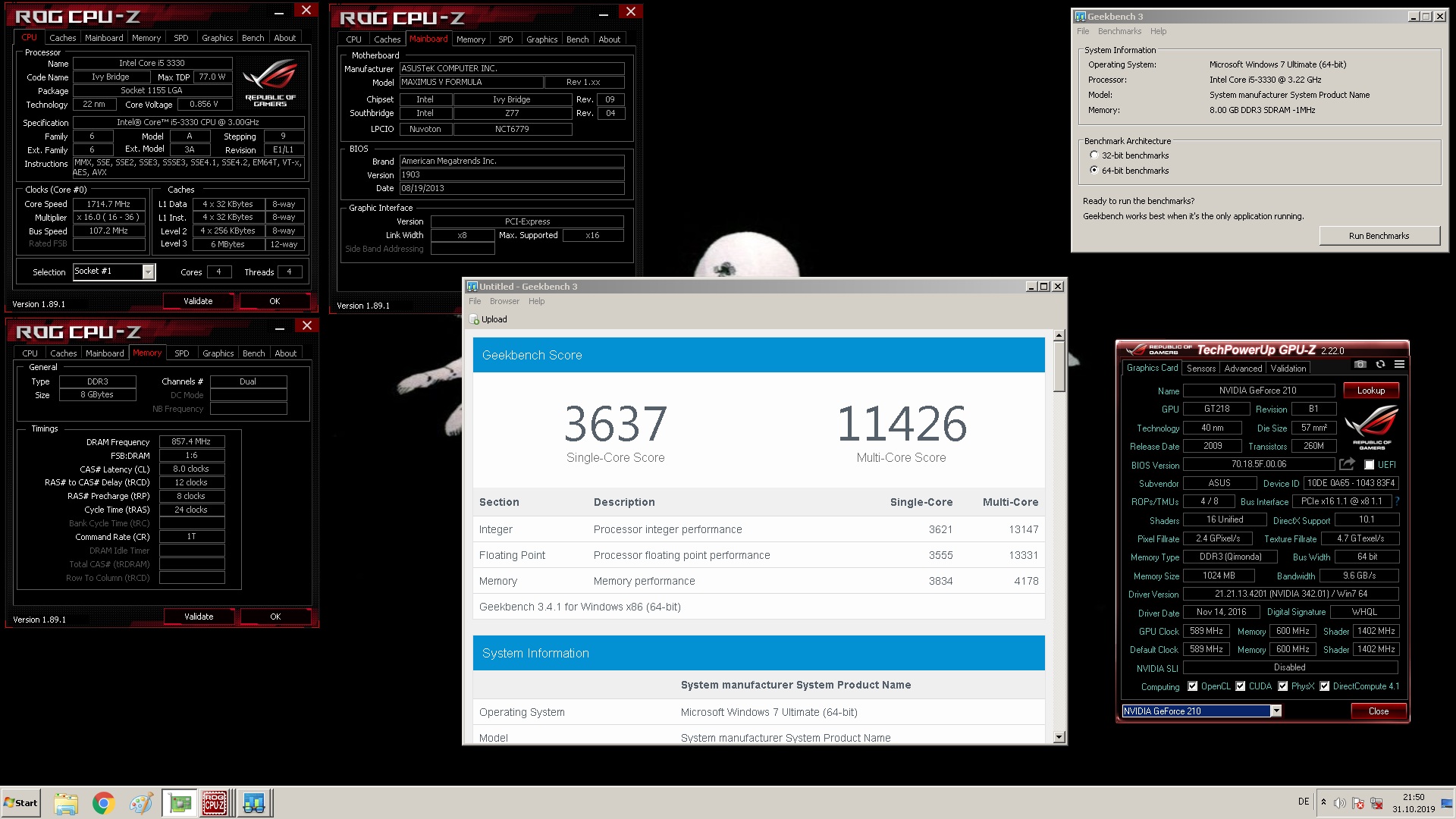
Task: Refresh GPU-Z data with the circular arrows icon
Action: tap(1380, 365)
